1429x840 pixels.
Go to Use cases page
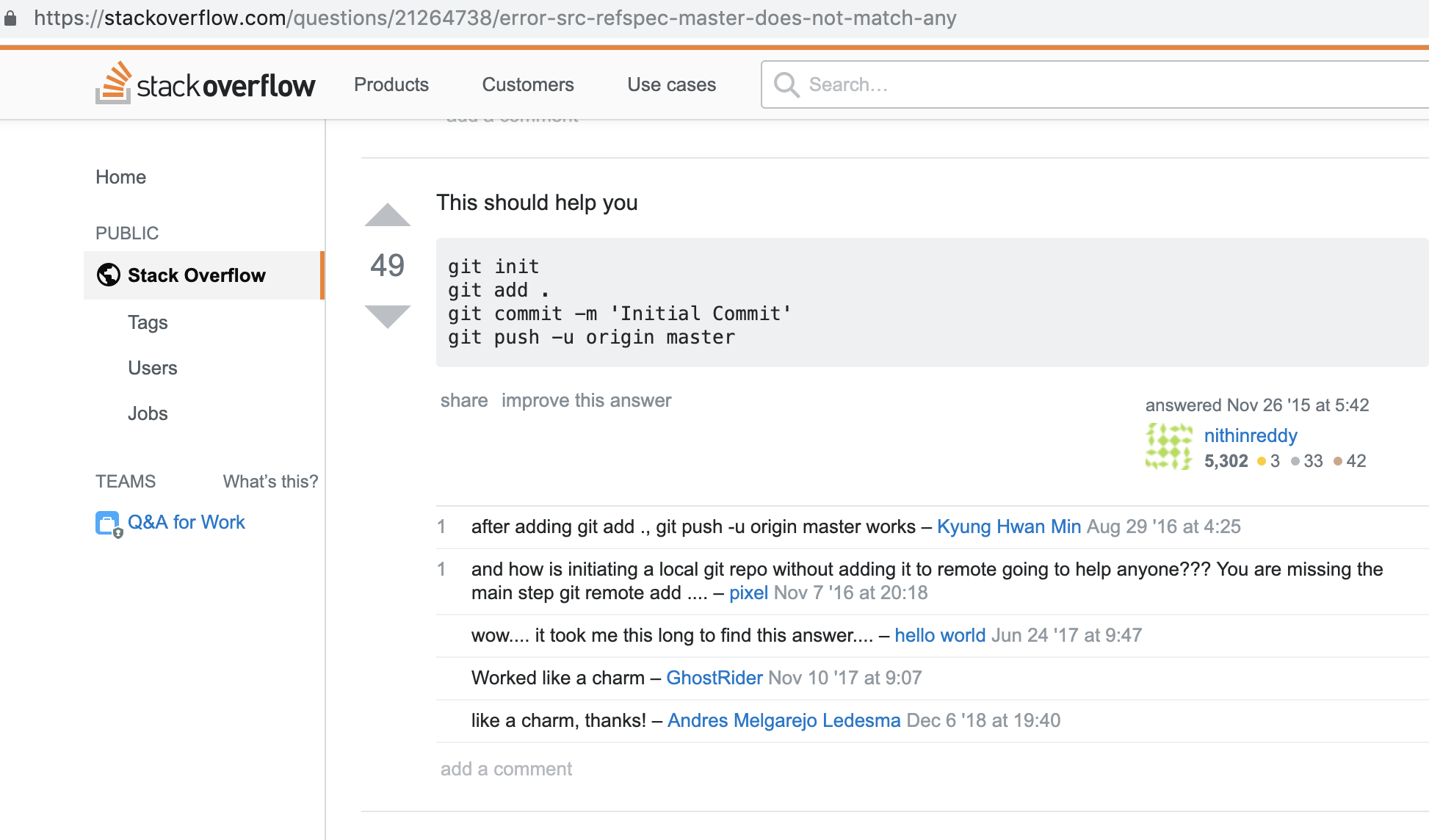pos(671,84)
